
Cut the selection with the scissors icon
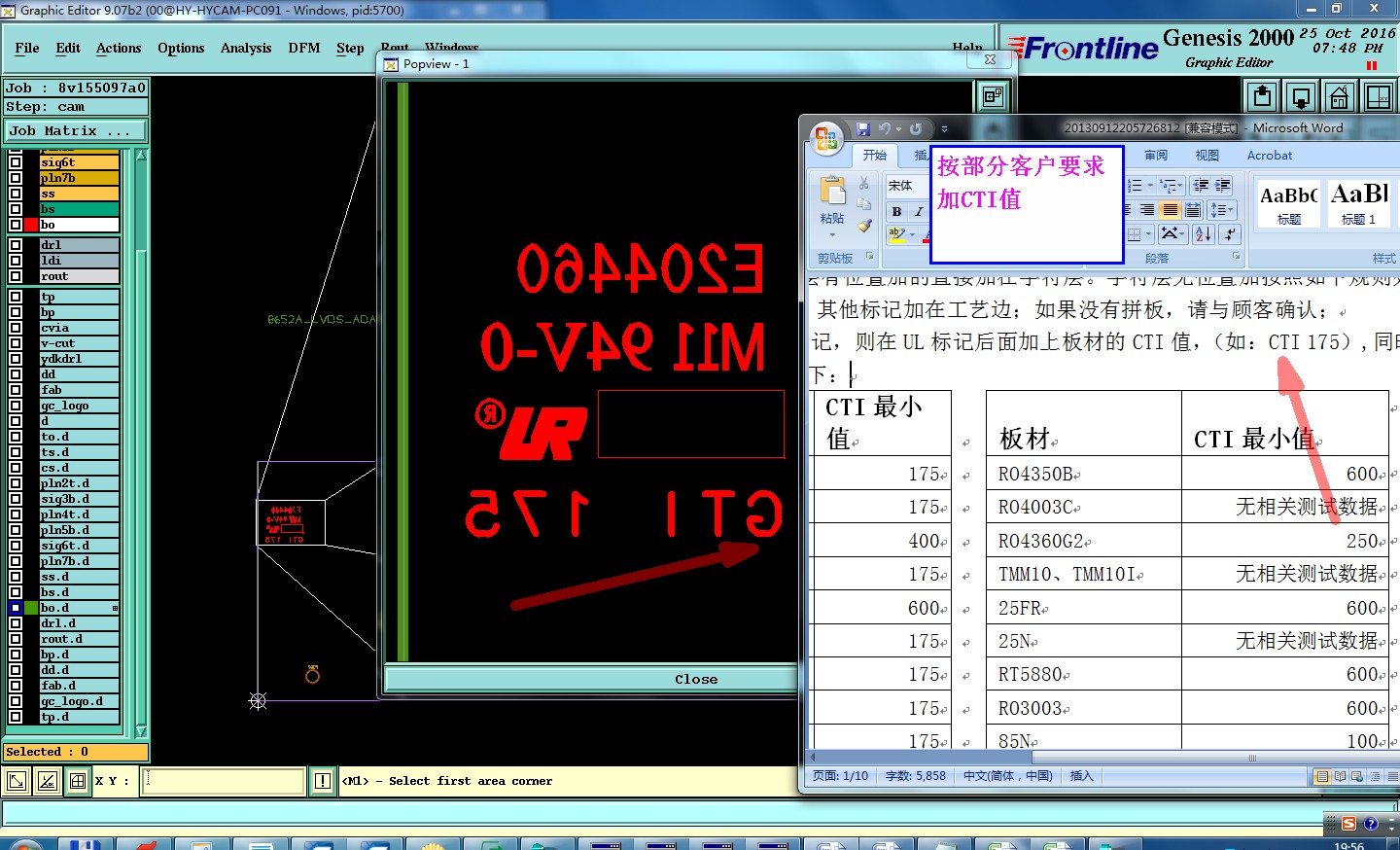[x=863, y=184]
